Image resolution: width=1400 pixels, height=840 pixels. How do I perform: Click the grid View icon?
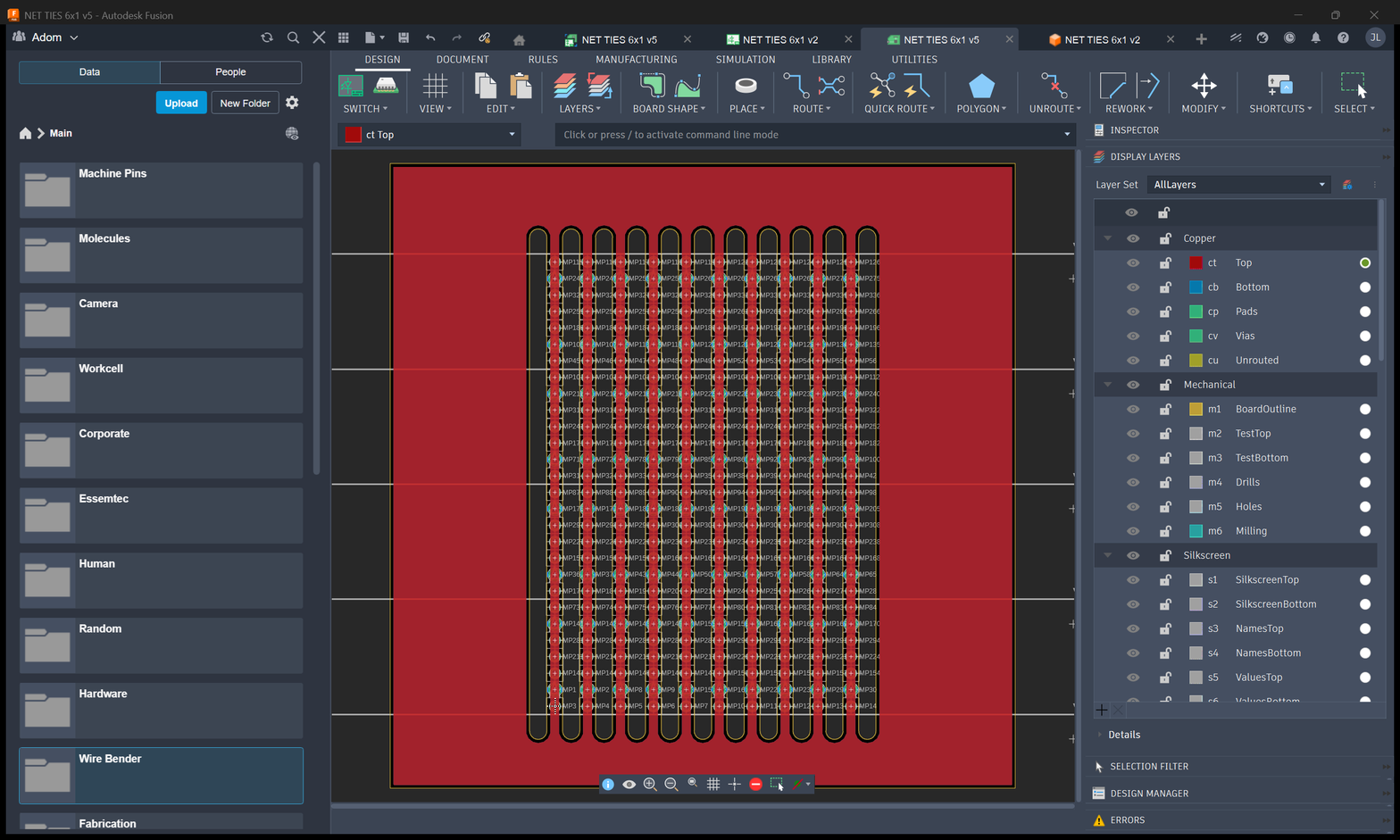click(x=435, y=86)
